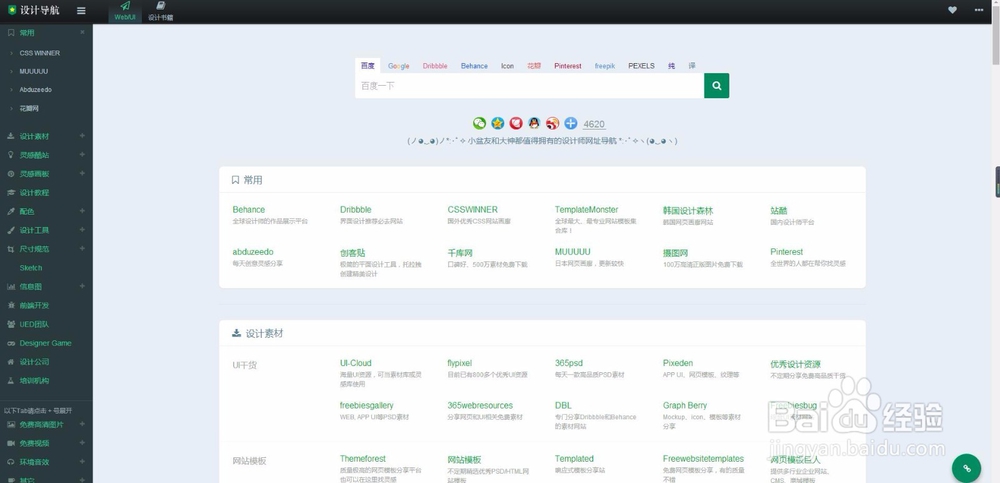The width and height of the screenshot is (1000, 483).
Task: Switch to the Web/UI tab
Action: click(x=125, y=11)
